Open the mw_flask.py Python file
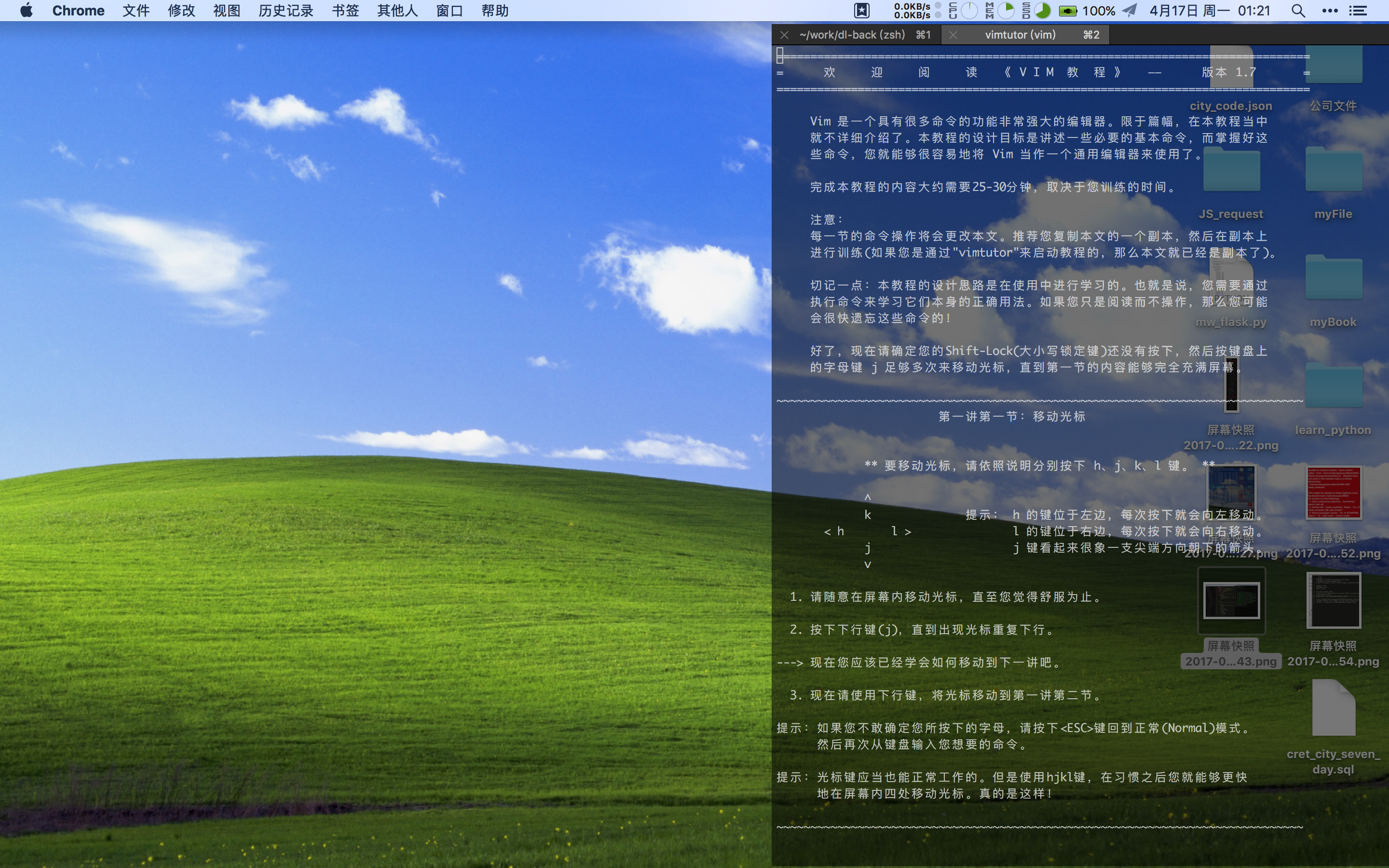Viewport: 1389px width, 868px height. (1231, 281)
